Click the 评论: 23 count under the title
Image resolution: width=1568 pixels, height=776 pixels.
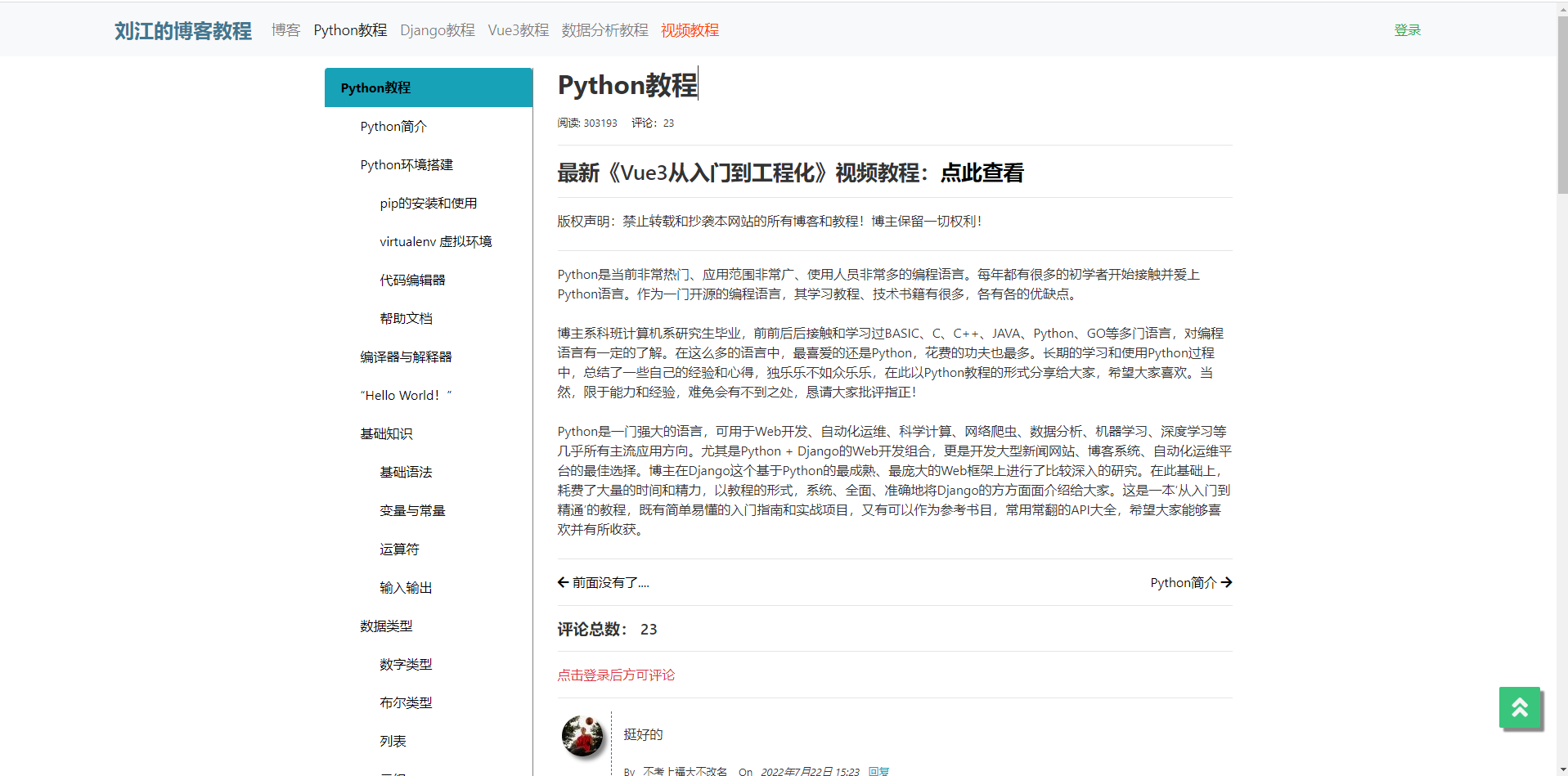point(653,123)
